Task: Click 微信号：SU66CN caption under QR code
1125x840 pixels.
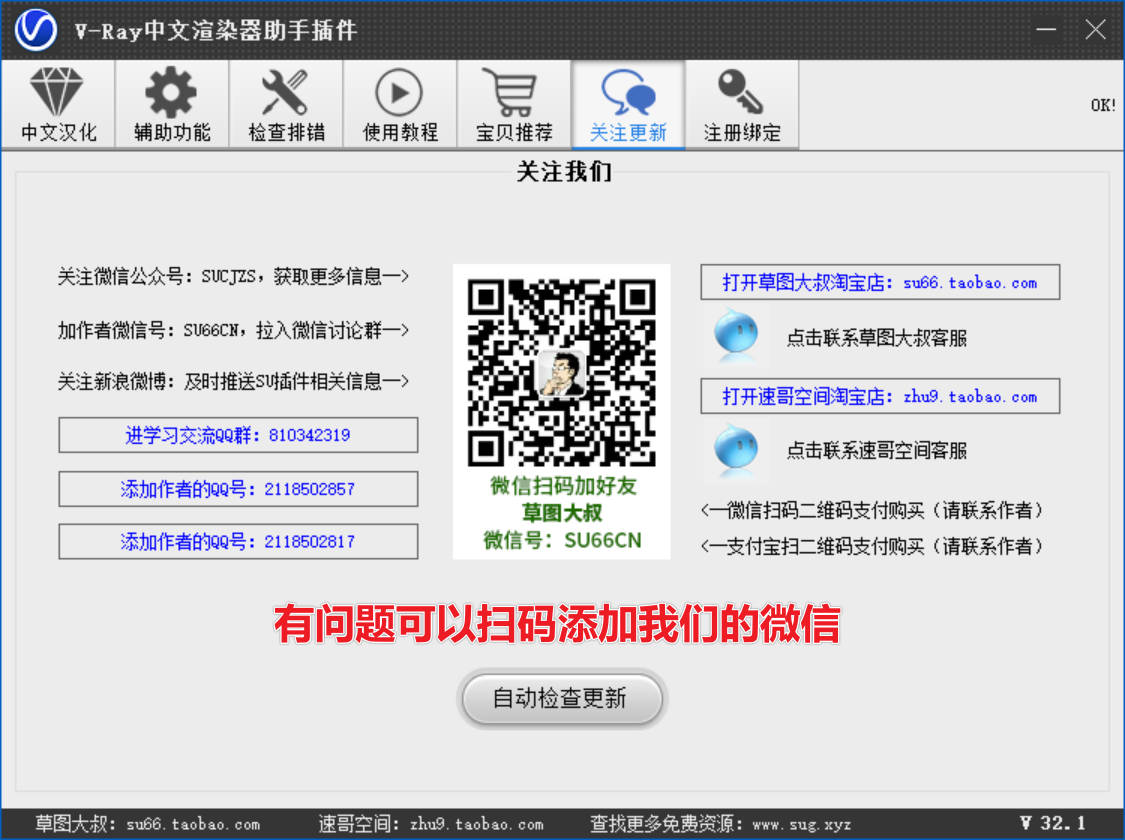Action: click(562, 540)
